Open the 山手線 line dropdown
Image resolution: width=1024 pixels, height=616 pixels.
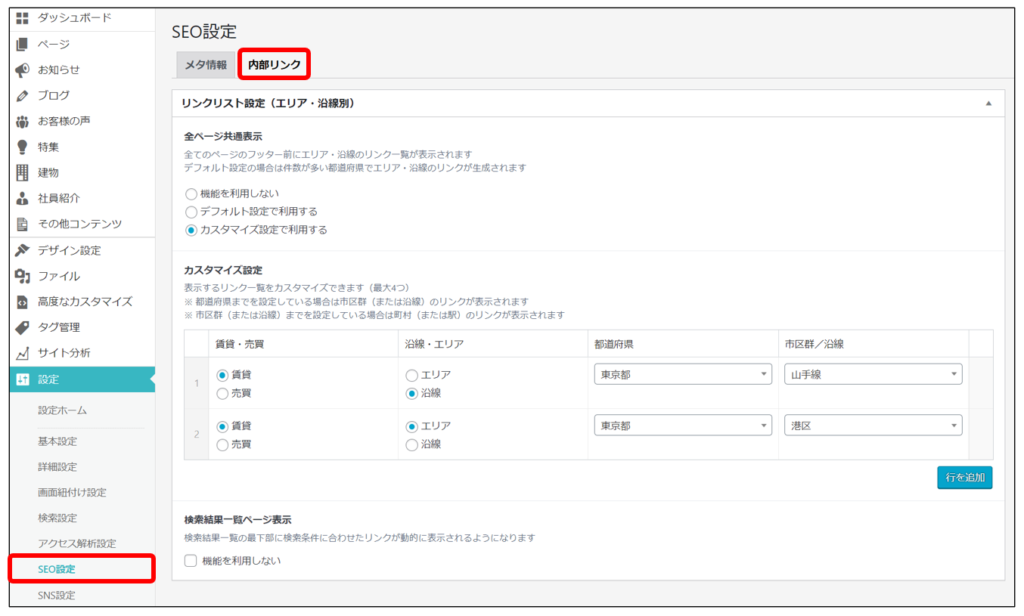point(873,374)
